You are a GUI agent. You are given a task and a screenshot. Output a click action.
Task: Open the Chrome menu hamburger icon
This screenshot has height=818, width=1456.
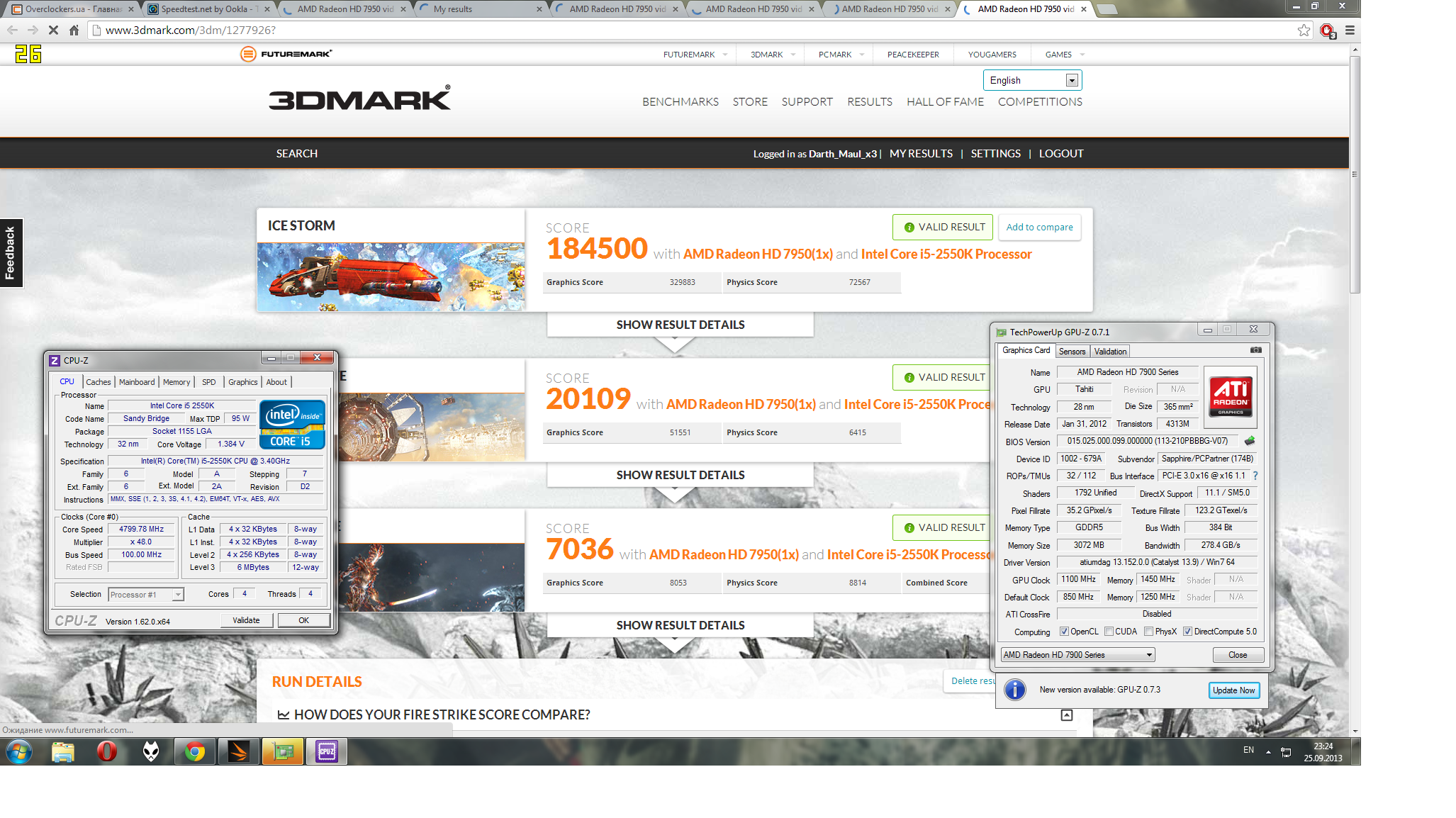click(x=1350, y=30)
